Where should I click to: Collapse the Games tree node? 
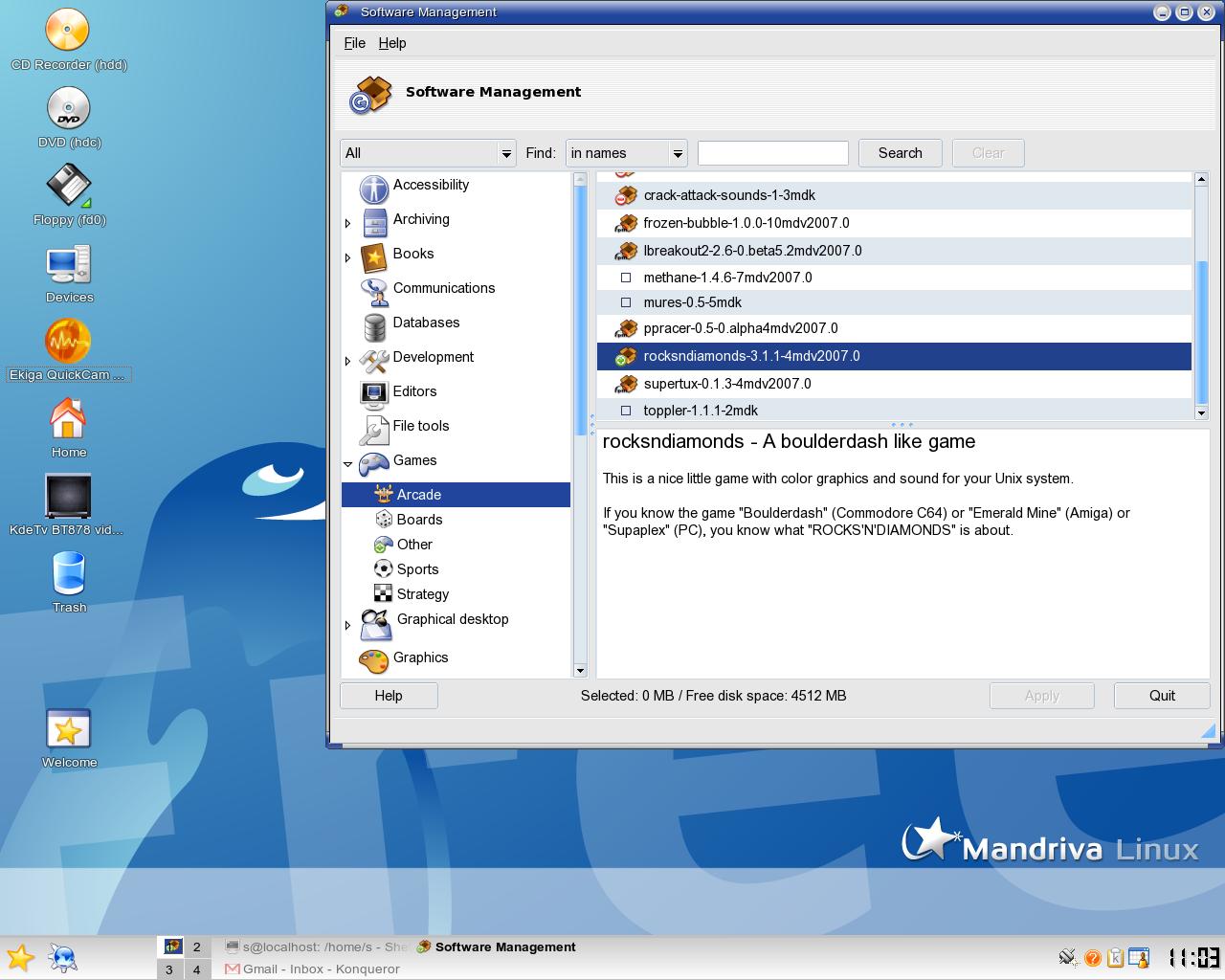(x=348, y=464)
